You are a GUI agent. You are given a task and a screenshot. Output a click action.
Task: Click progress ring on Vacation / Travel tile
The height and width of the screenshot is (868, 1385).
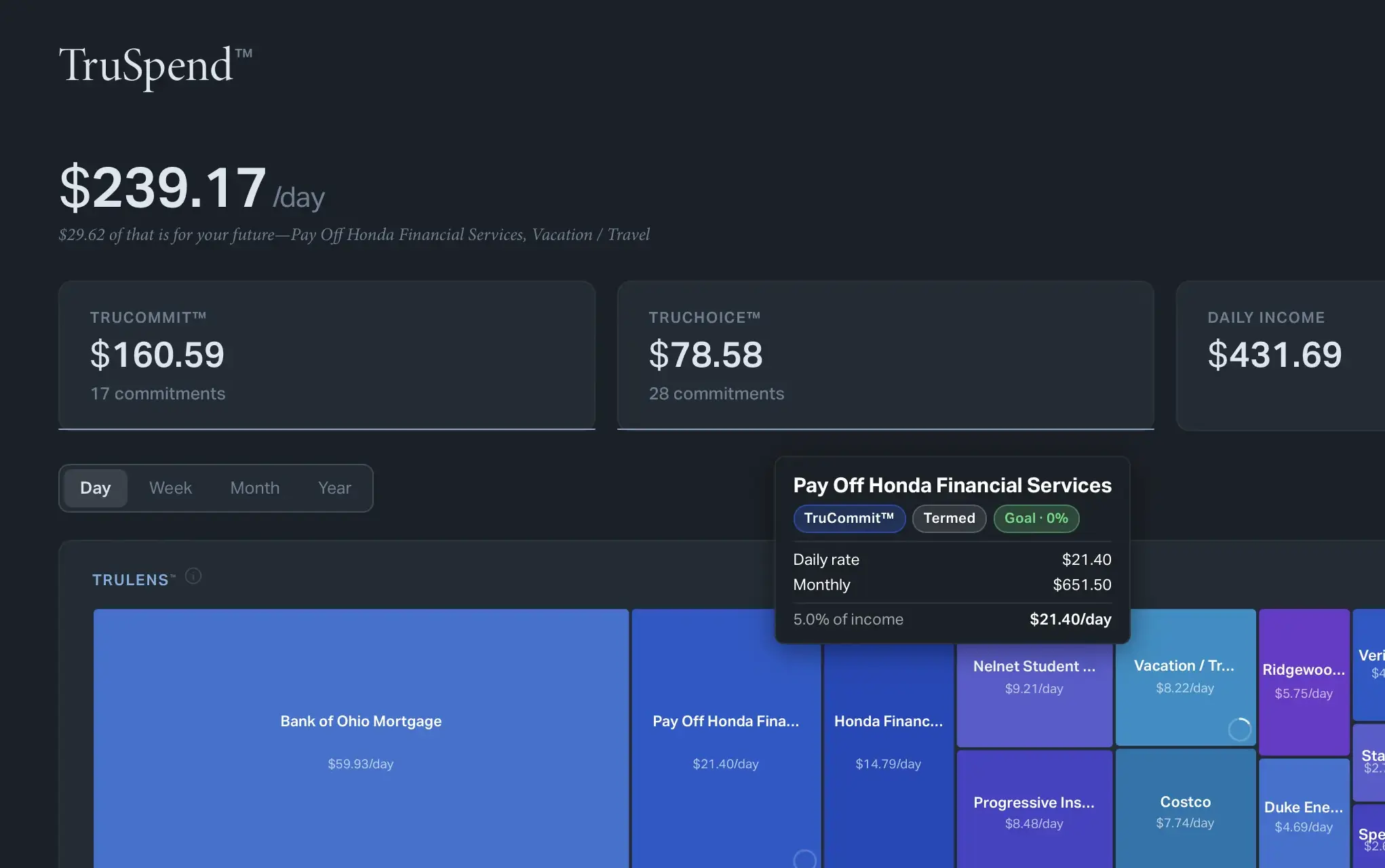point(1239,730)
